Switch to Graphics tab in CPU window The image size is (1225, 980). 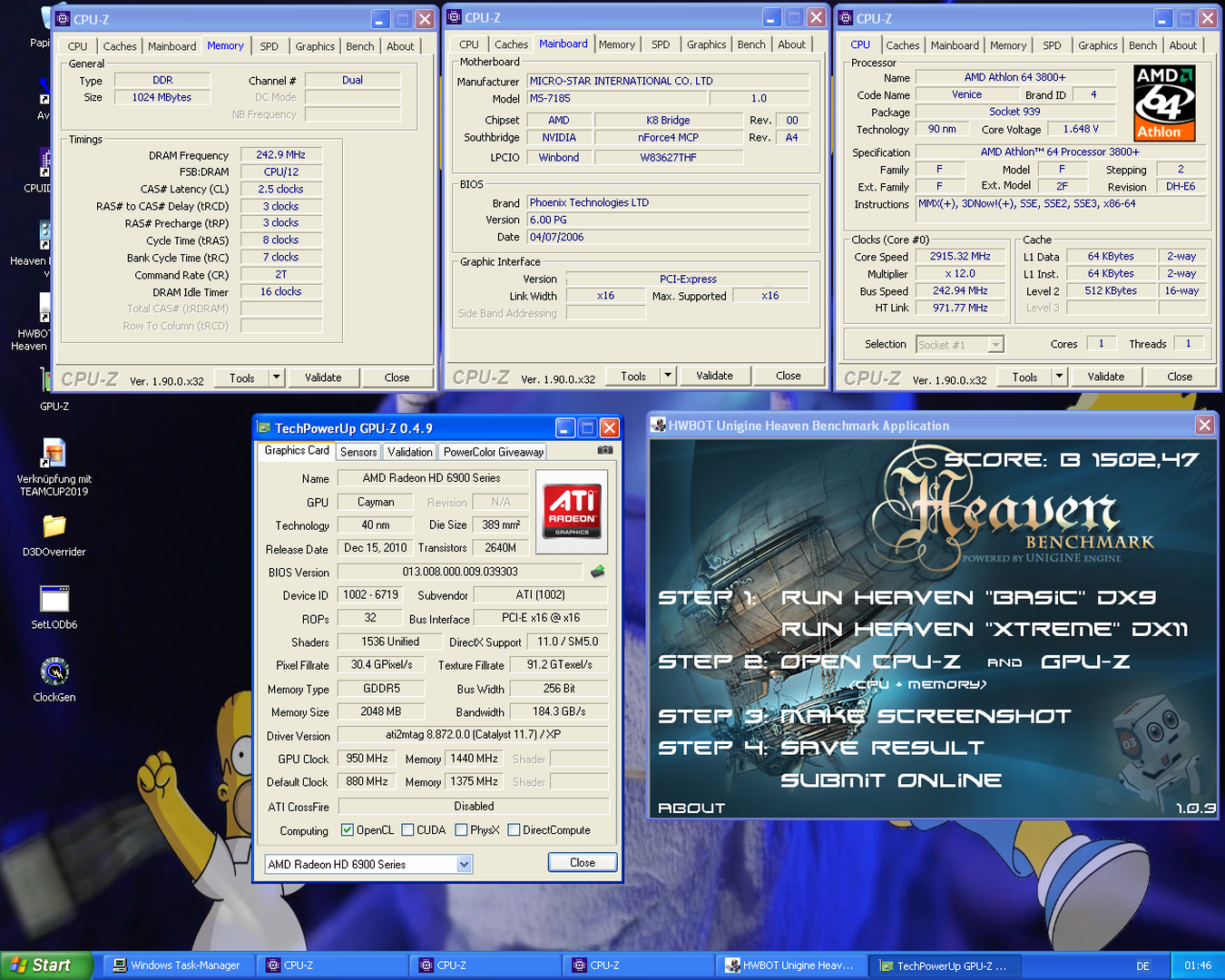point(1097,45)
